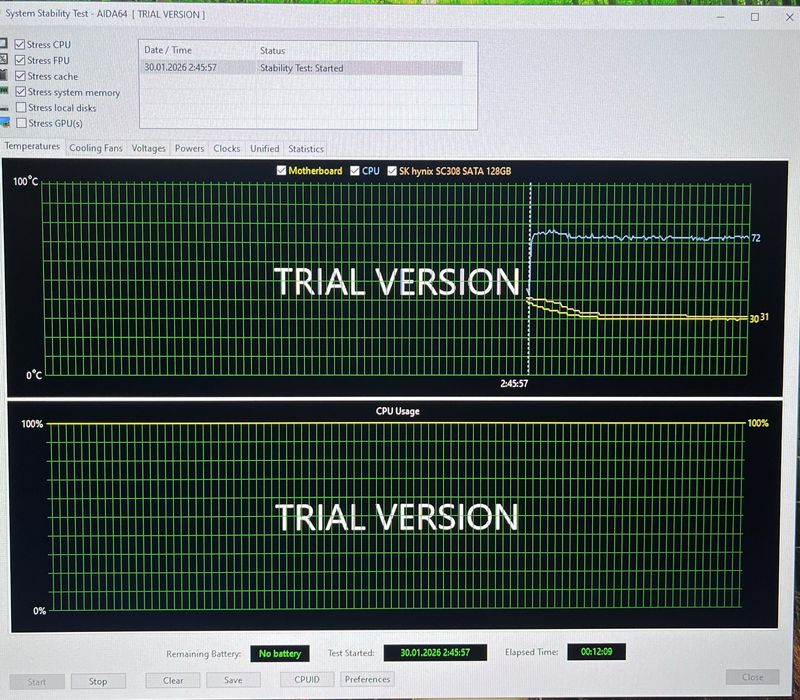The width and height of the screenshot is (800, 700).
Task: Click the 2:45:57 graph time marker
Action: [x=514, y=384]
